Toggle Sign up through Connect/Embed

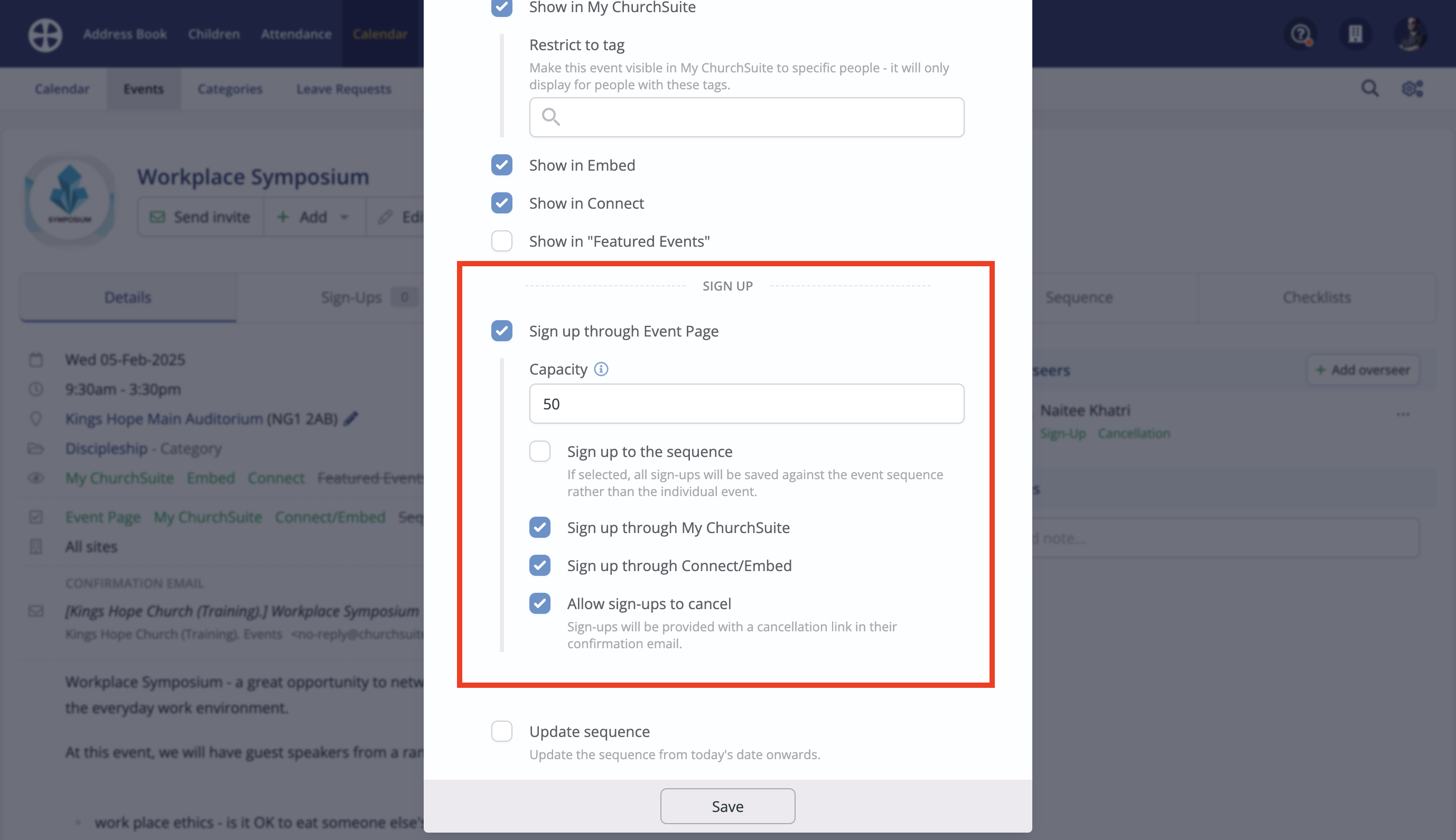540,565
